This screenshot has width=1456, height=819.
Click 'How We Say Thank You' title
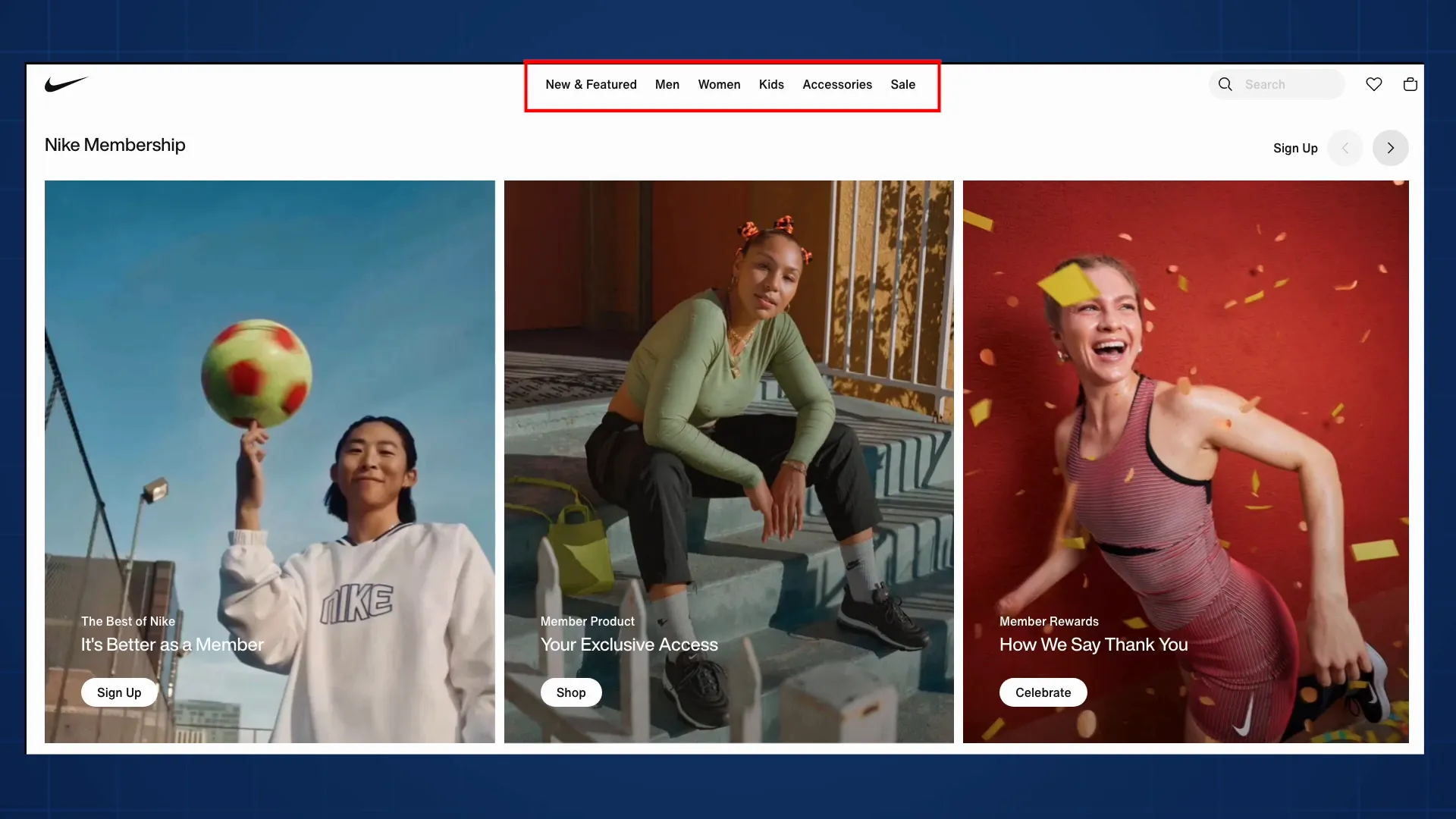point(1094,645)
